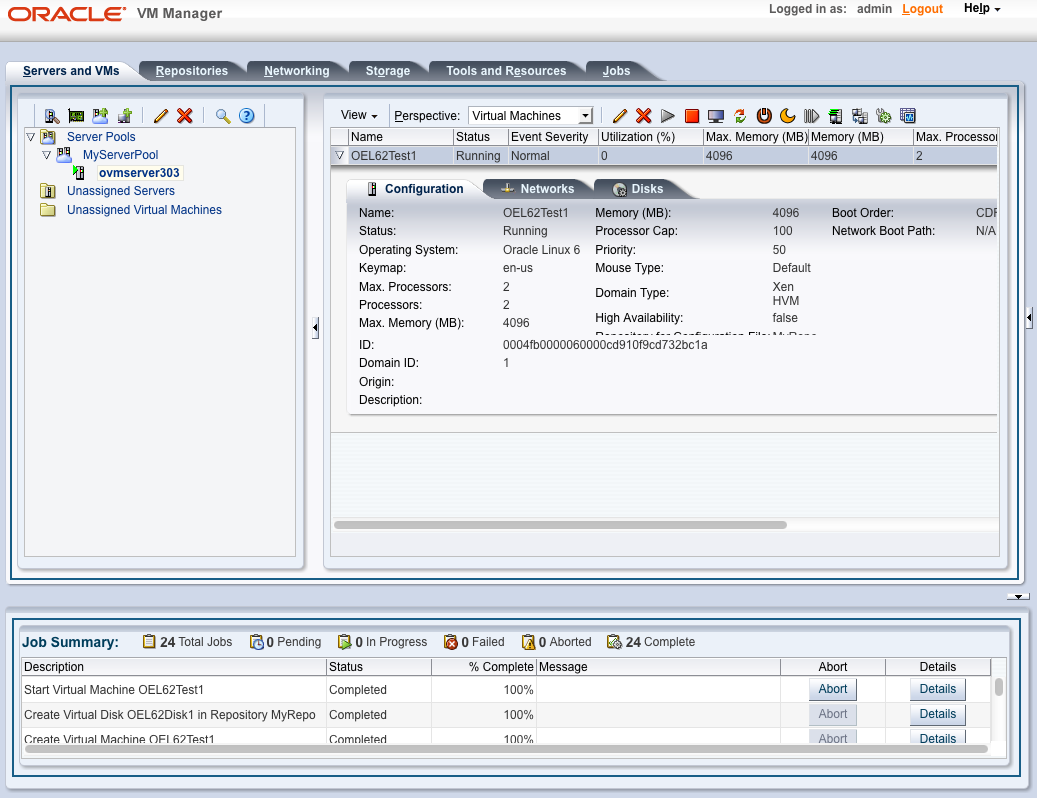The height and width of the screenshot is (798, 1037).
Task: Launch the VM console monitor icon
Action: click(716, 116)
